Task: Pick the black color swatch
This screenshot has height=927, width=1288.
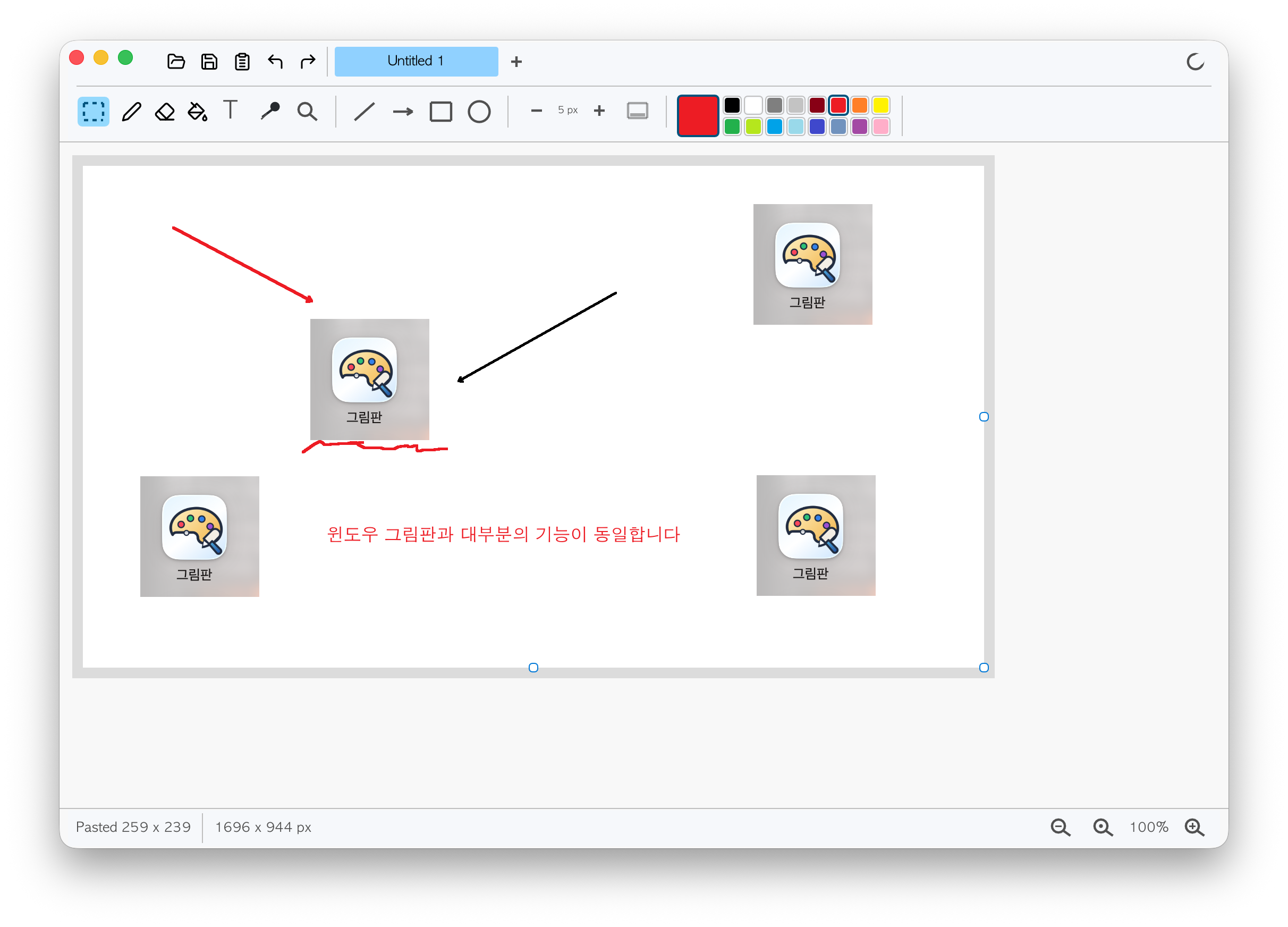Action: click(732, 105)
